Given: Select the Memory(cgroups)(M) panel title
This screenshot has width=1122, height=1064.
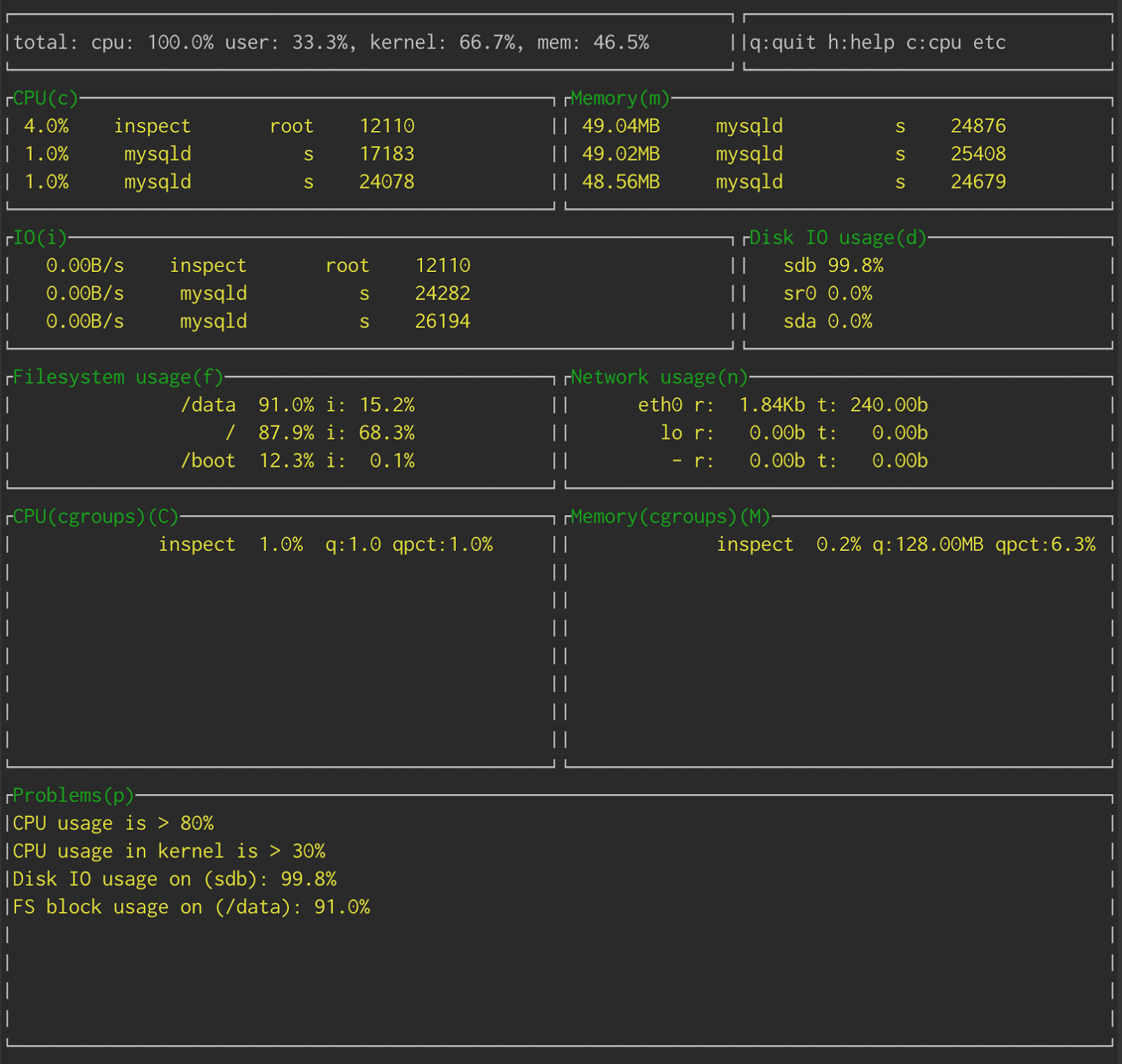Looking at the screenshot, I should (671, 517).
